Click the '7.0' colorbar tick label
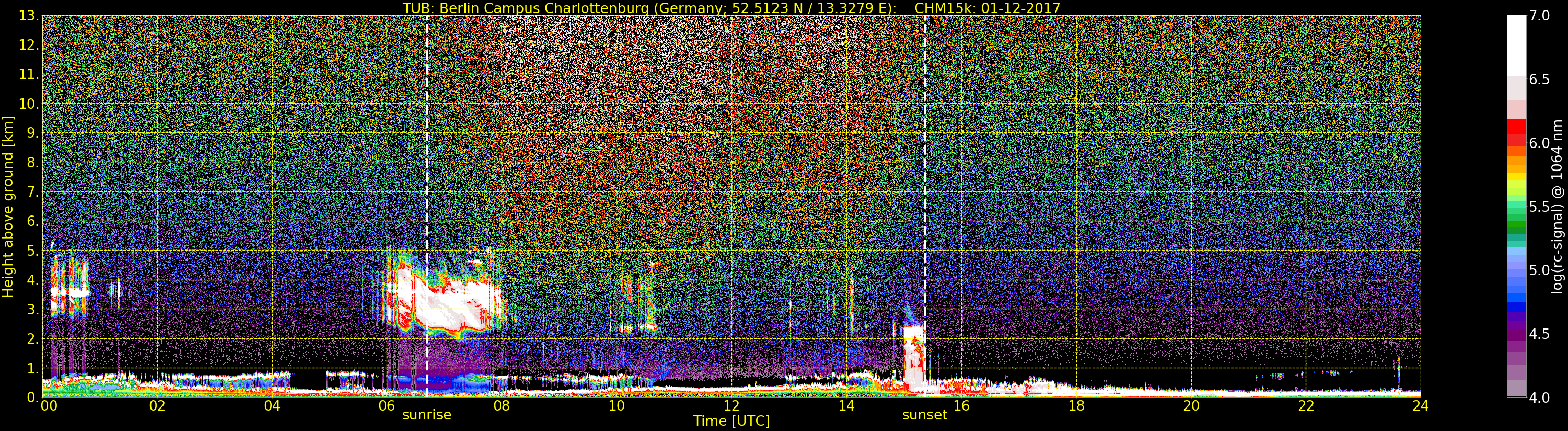The width and height of the screenshot is (1568, 431). (1539, 16)
